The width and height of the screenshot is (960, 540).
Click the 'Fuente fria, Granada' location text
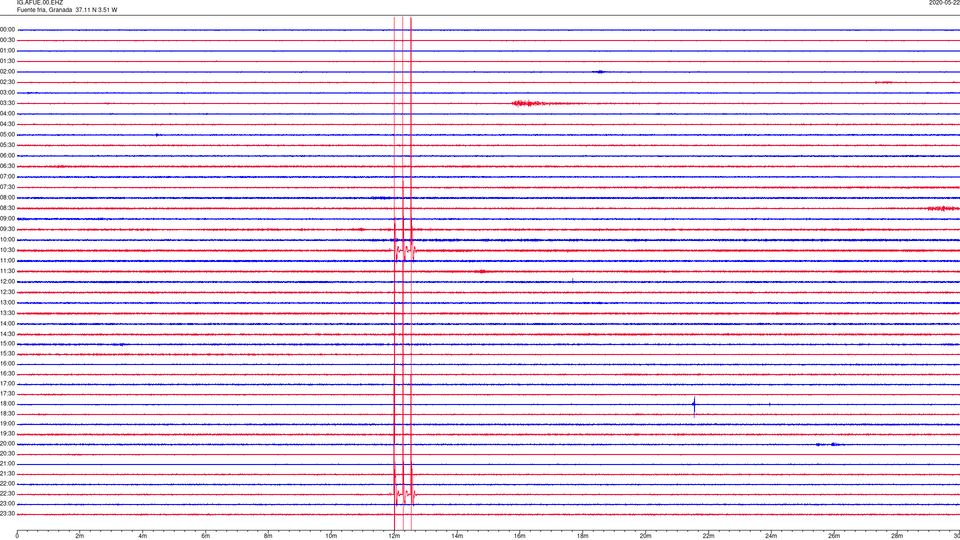click(x=44, y=10)
